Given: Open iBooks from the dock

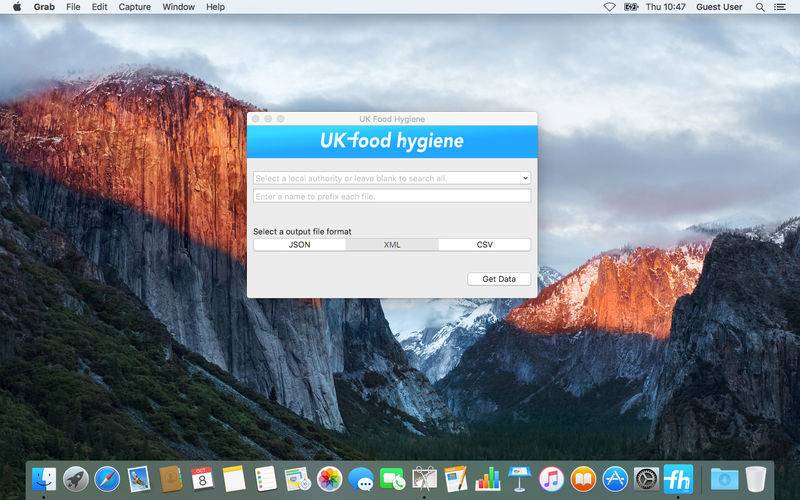Looking at the screenshot, I should [583, 479].
